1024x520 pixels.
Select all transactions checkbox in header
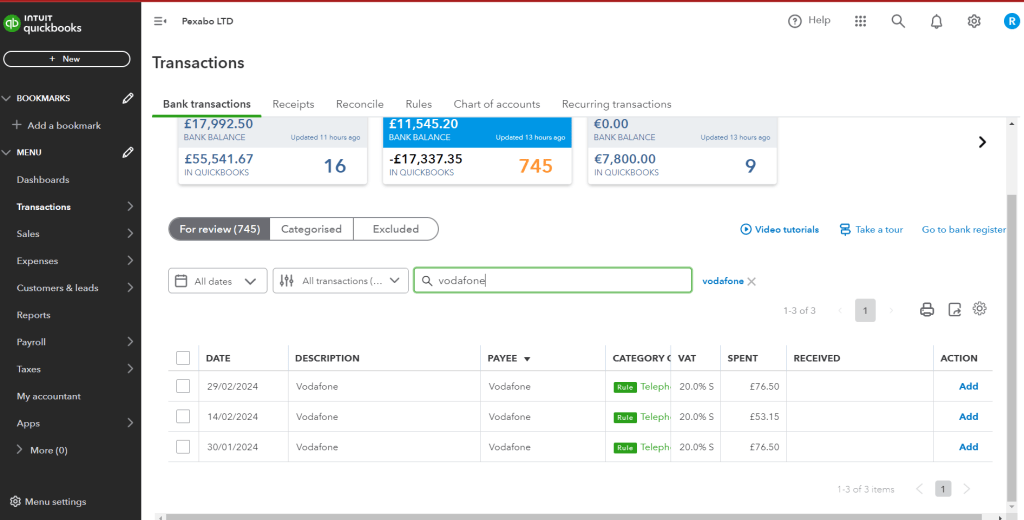(183, 358)
